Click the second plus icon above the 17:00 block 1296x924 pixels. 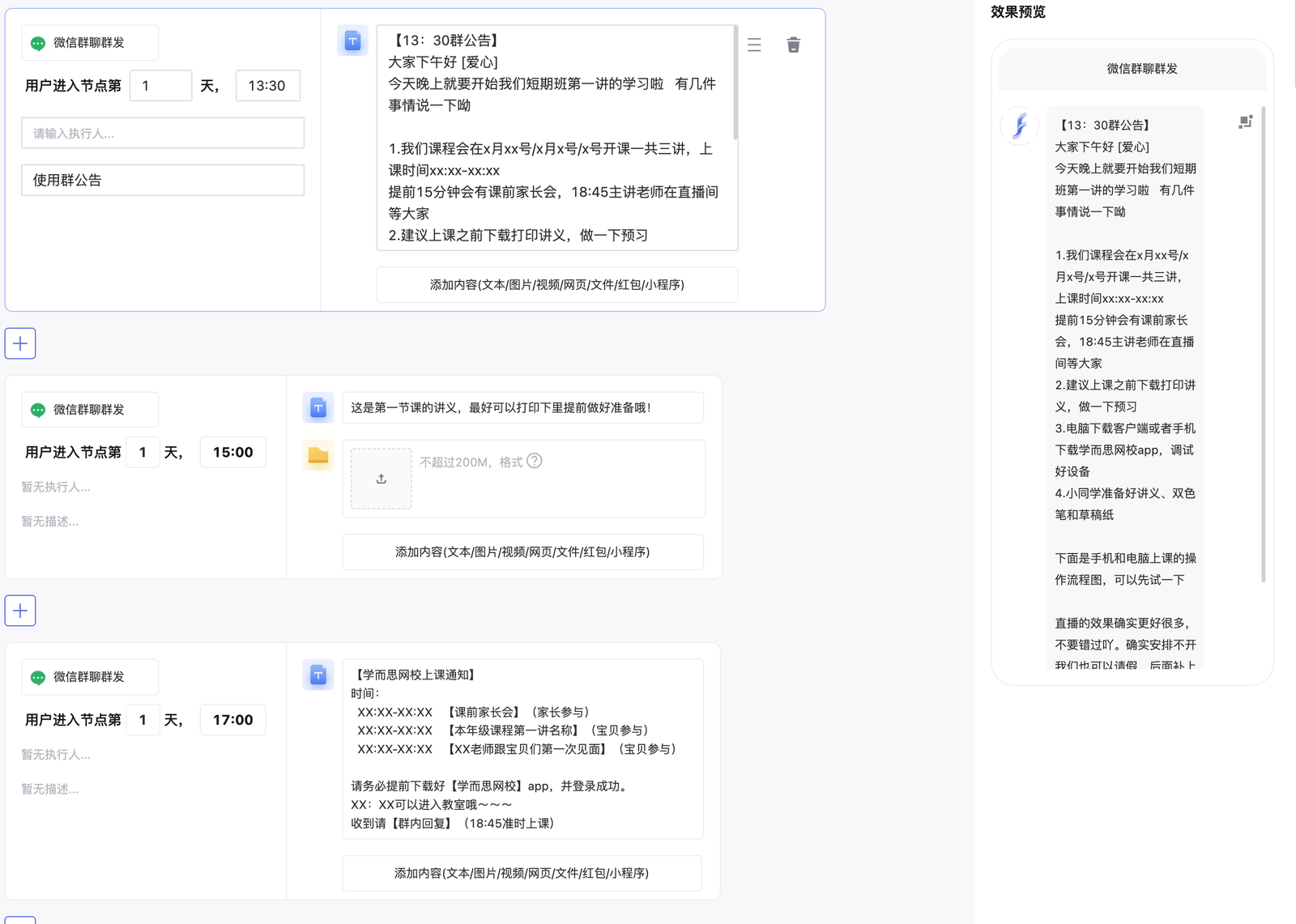(x=19, y=610)
